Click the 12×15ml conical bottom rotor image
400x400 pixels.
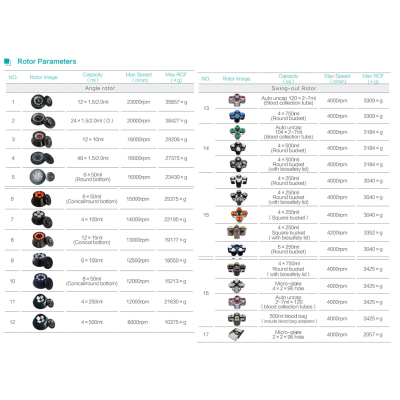43,240
